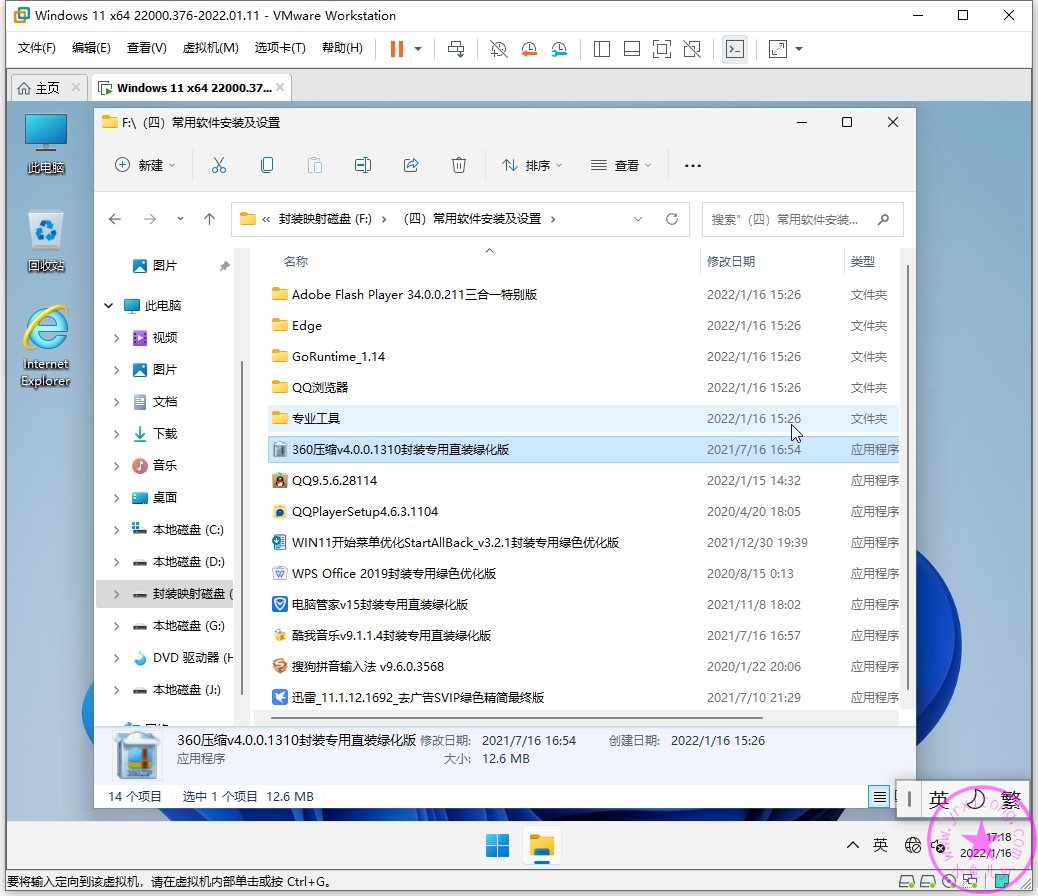Screen dimensions: 1038x896
Task: Collapse the 此电脑 tree node
Action: click(109, 305)
